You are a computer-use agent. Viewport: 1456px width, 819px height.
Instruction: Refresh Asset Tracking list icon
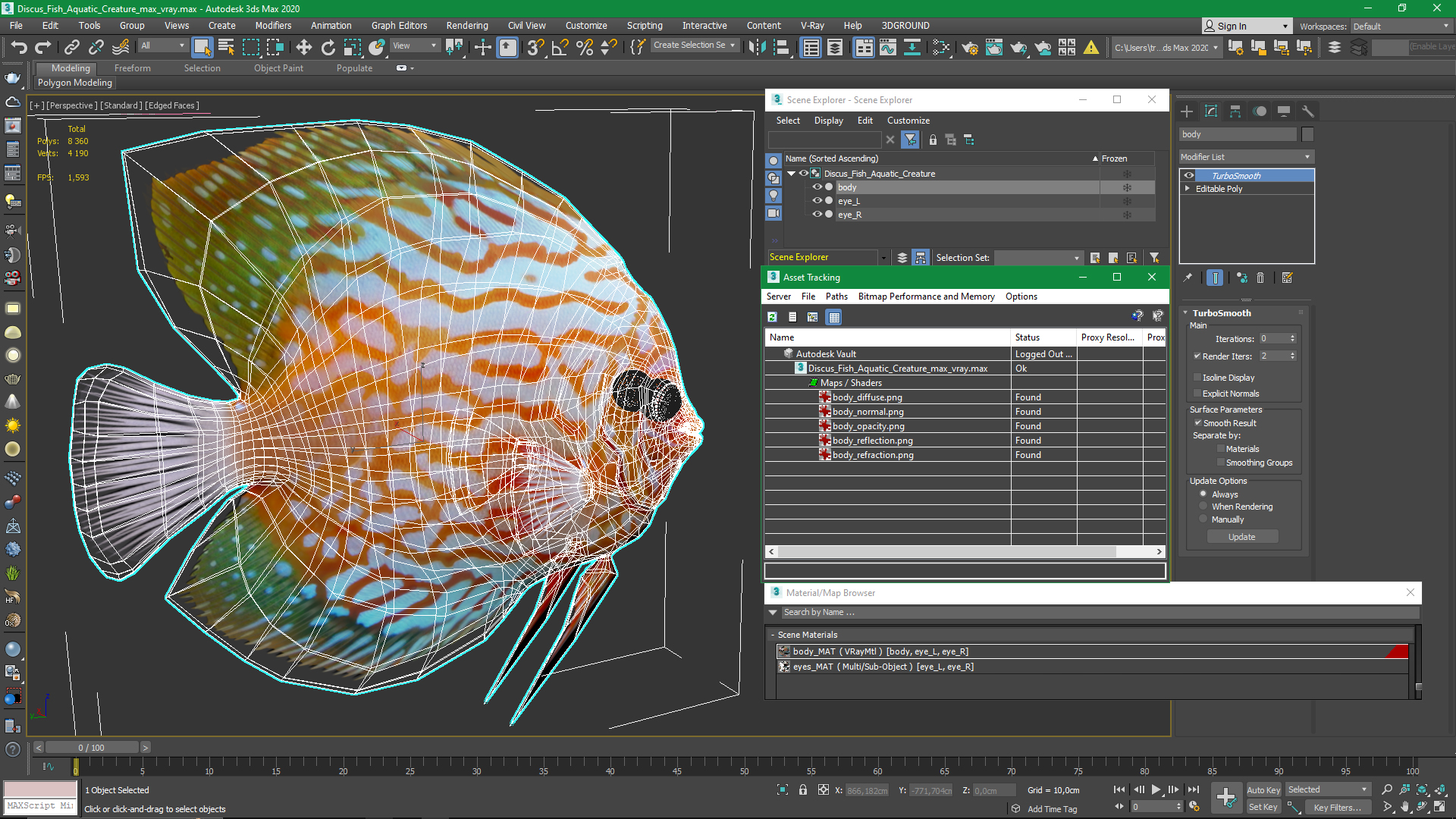click(772, 317)
